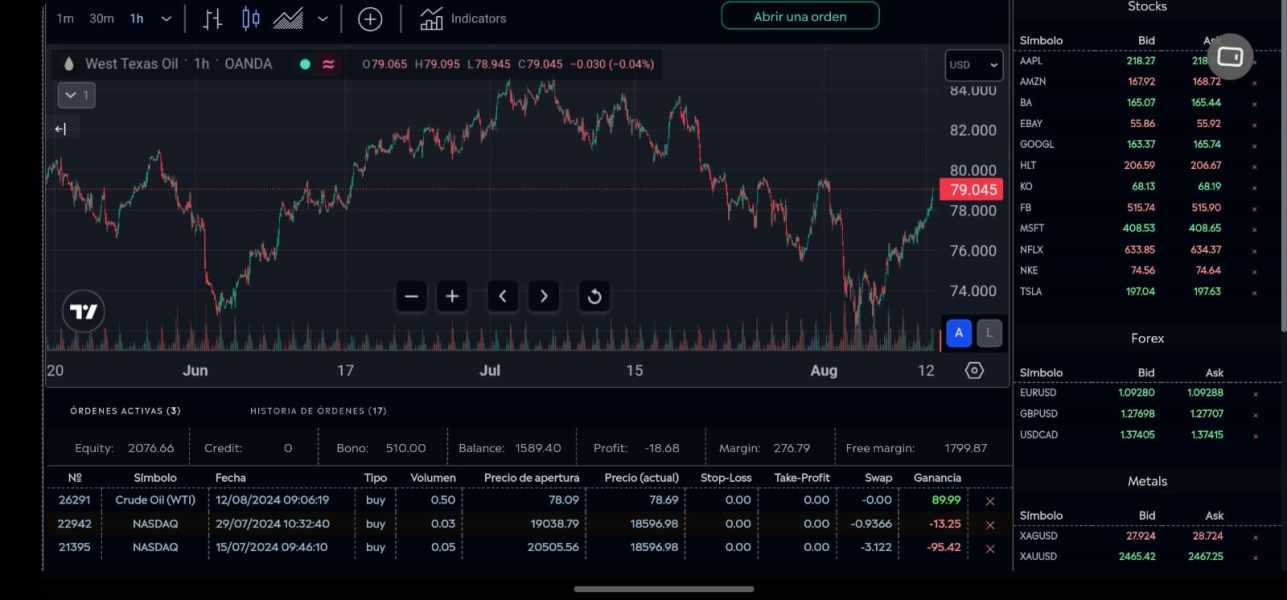This screenshot has height=600, width=1287.
Task: Toggle log scale 'L' button
Action: point(989,333)
